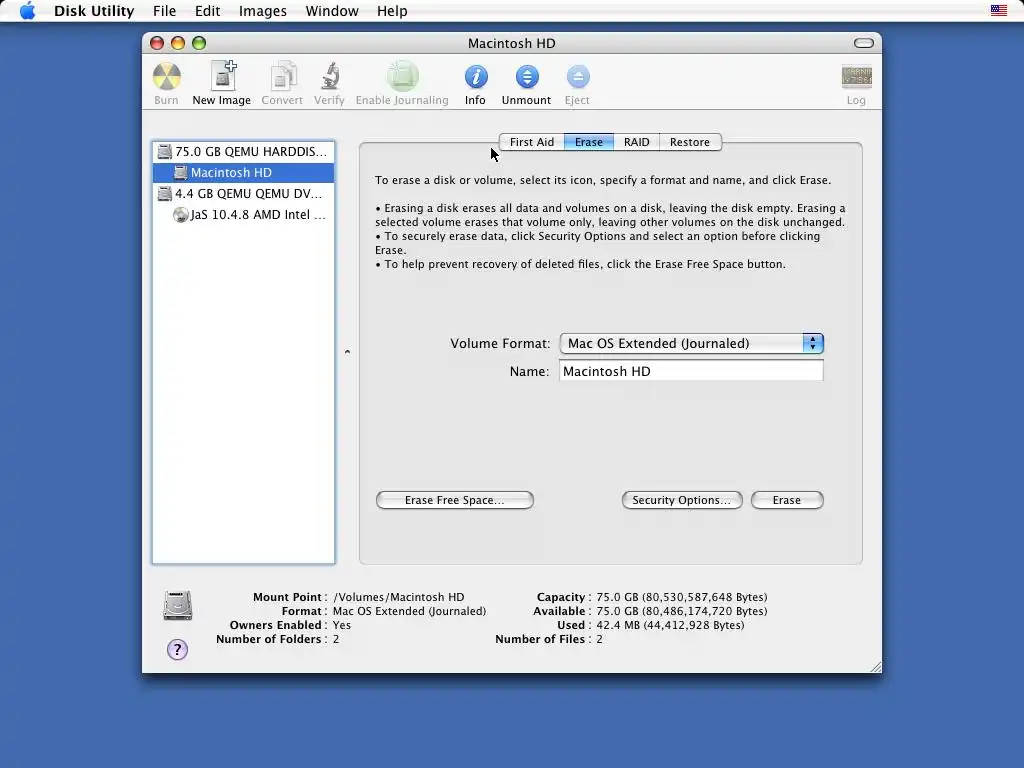Open the Volume Format dropdown

click(692, 344)
